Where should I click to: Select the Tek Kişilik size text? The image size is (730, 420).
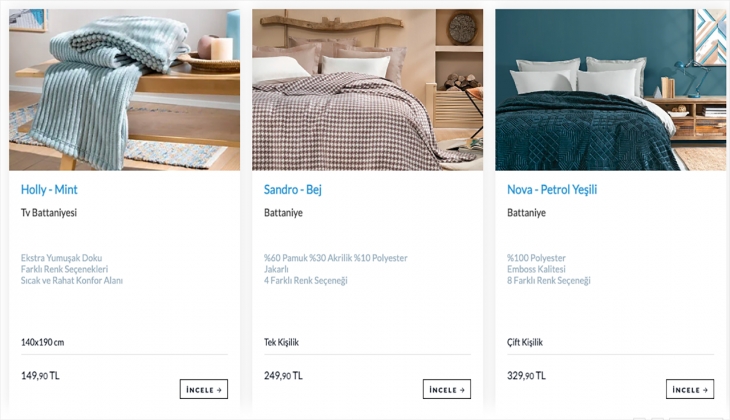282,343
